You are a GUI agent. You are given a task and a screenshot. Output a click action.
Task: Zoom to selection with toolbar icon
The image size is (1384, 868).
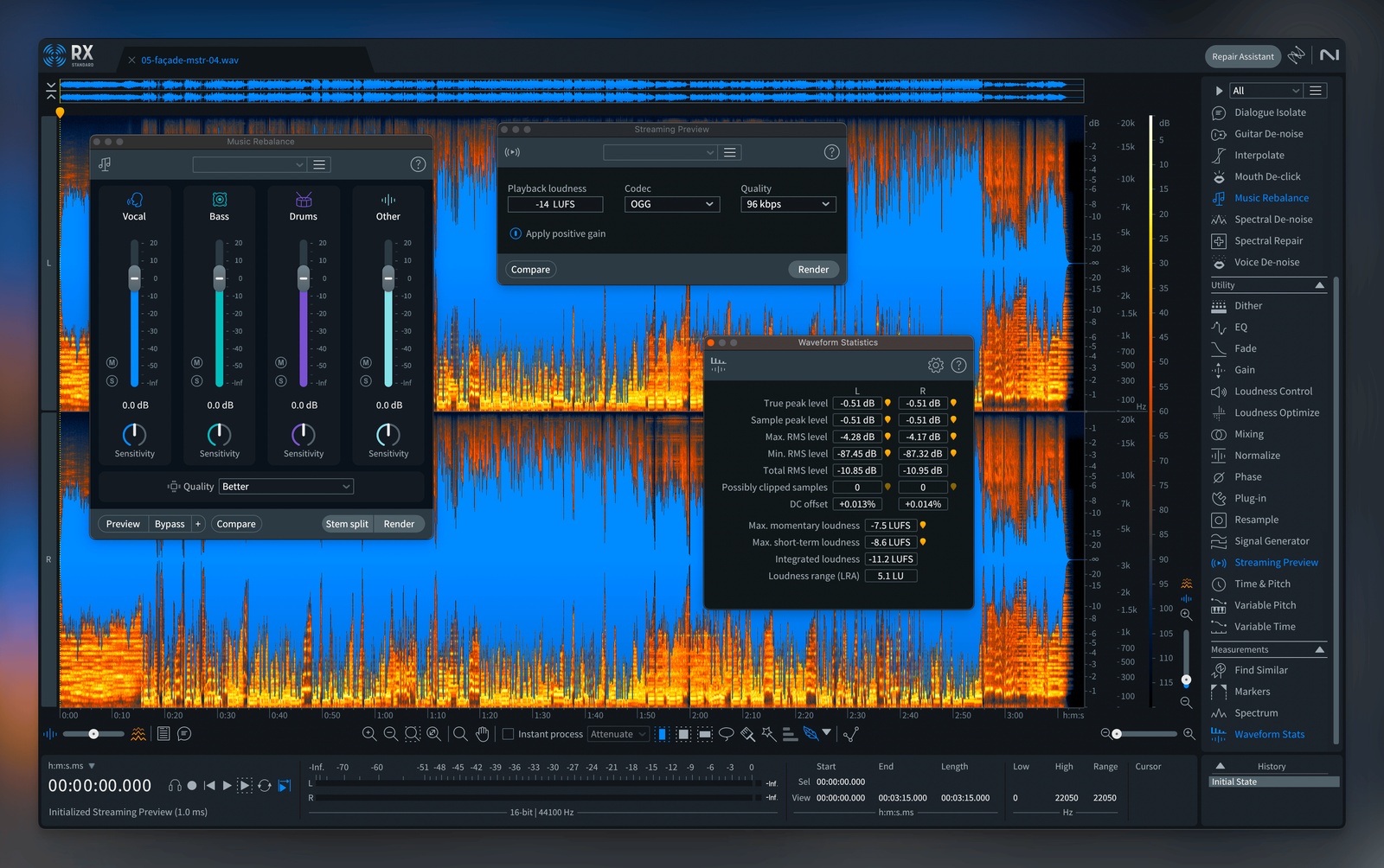(413, 734)
